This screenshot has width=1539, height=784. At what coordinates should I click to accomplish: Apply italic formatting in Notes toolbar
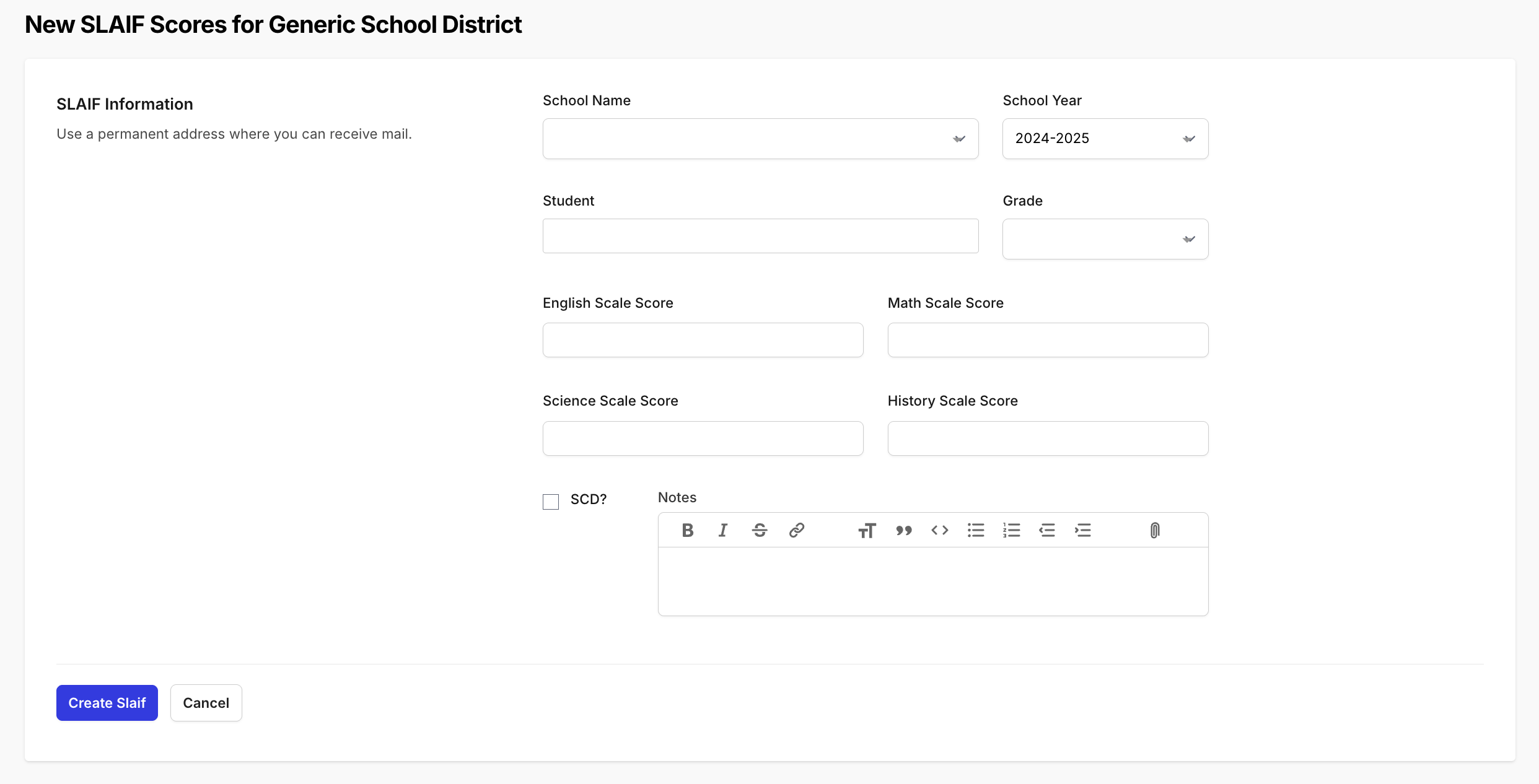[x=723, y=530]
